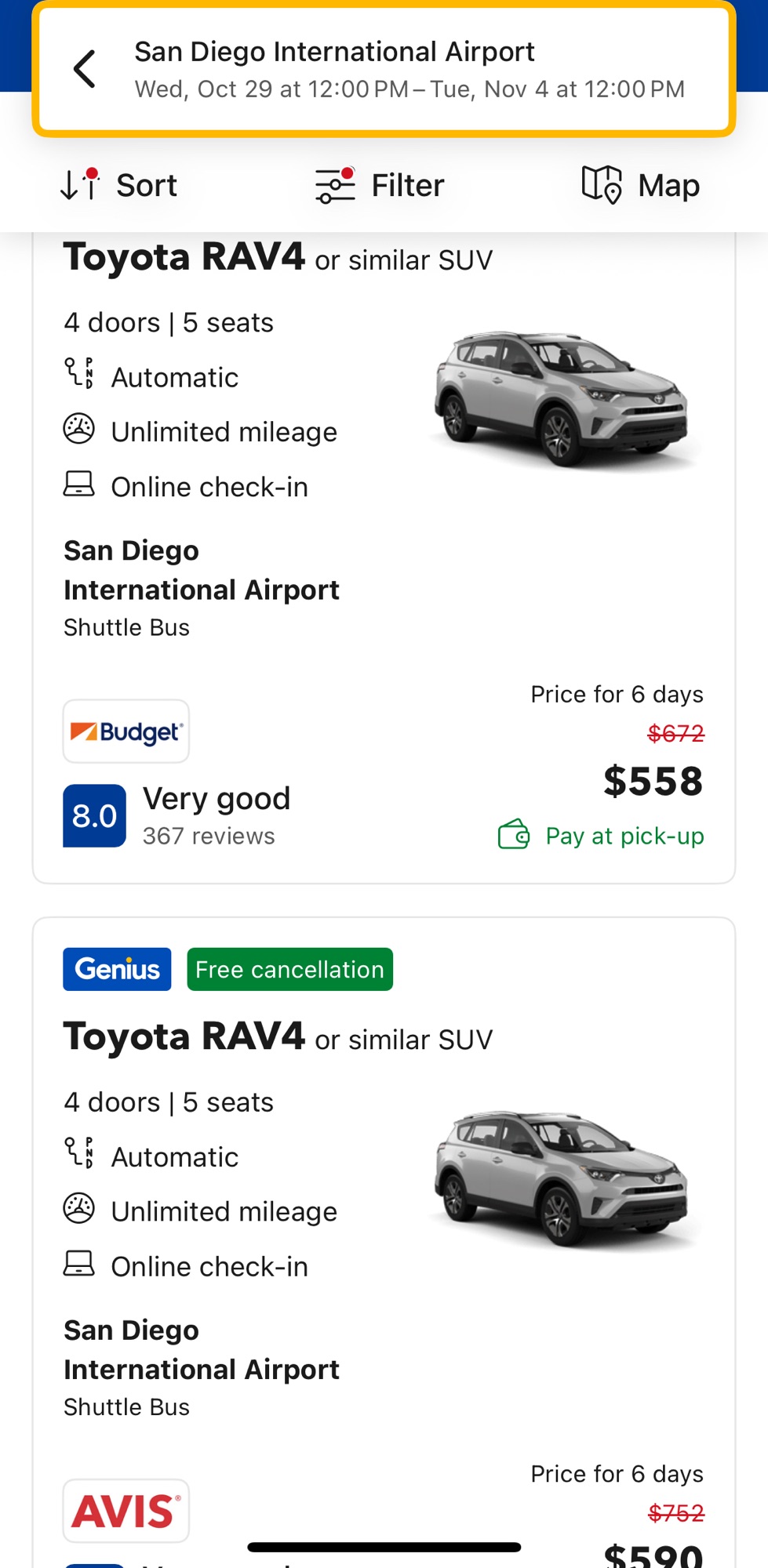Open the 367 reviews for Budget
This screenshot has height=1568, width=768.
point(209,837)
